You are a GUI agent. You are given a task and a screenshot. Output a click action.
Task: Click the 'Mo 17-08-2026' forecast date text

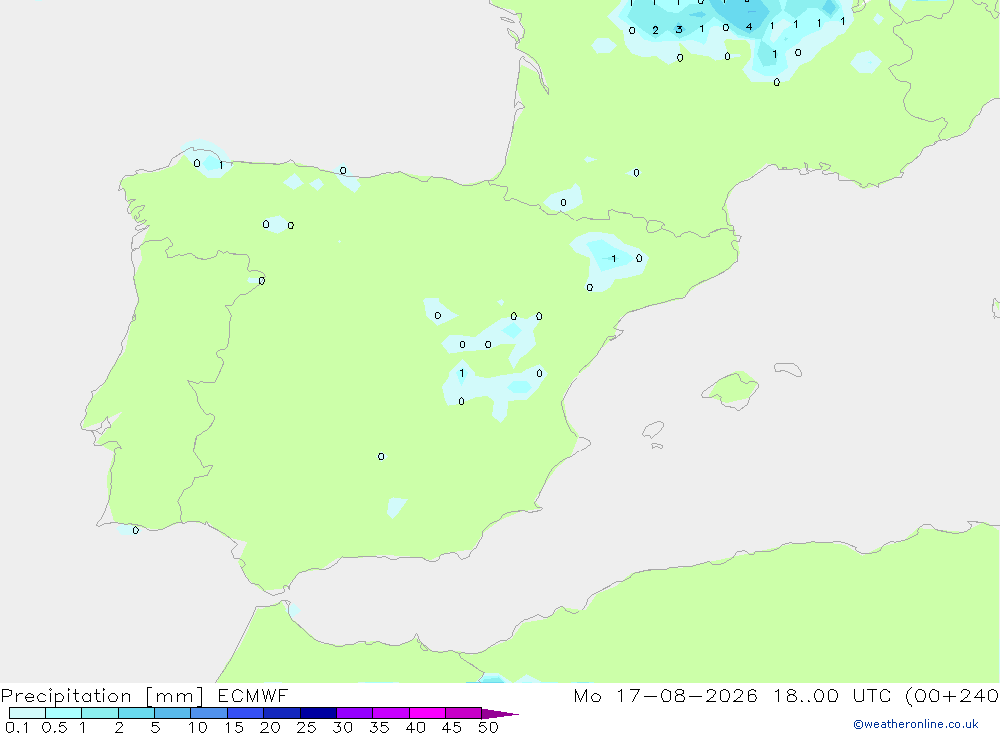[x=665, y=696]
